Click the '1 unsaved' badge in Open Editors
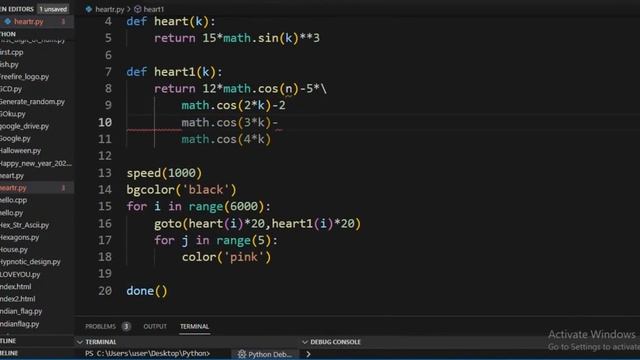This screenshot has width=640, height=360. tap(53, 9)
